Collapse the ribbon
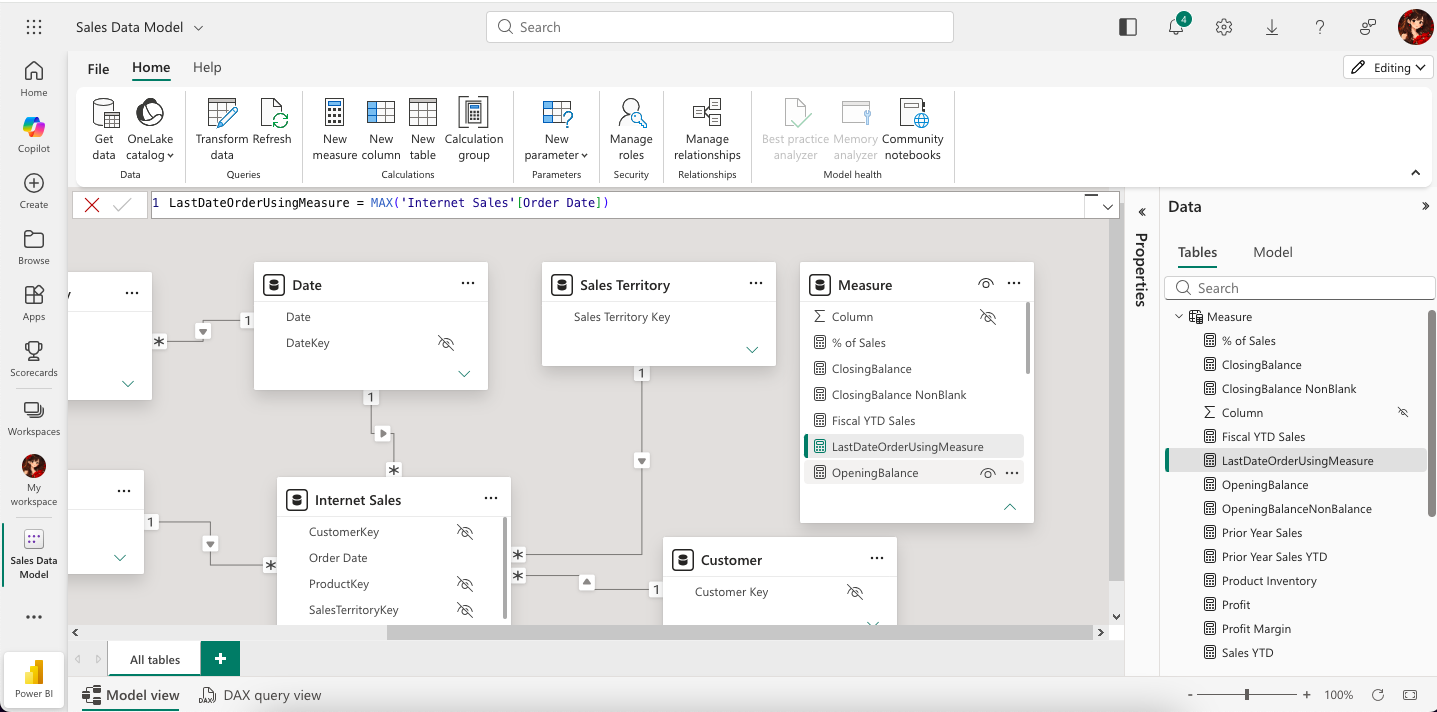 (x=1415, y=172)
